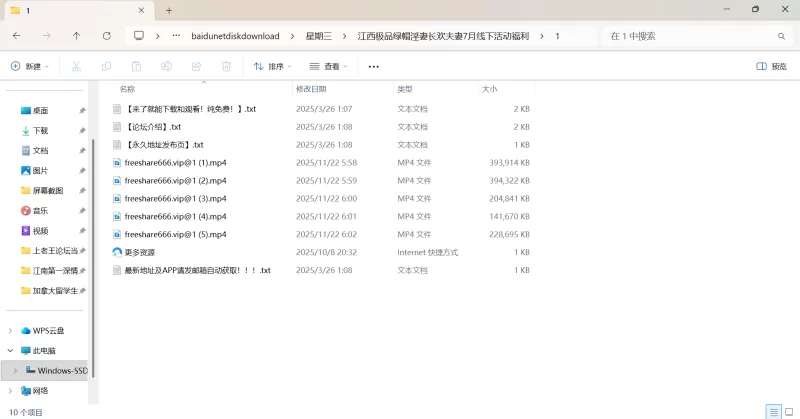Open the See more (…) toolbar menu

click(374, 66)
